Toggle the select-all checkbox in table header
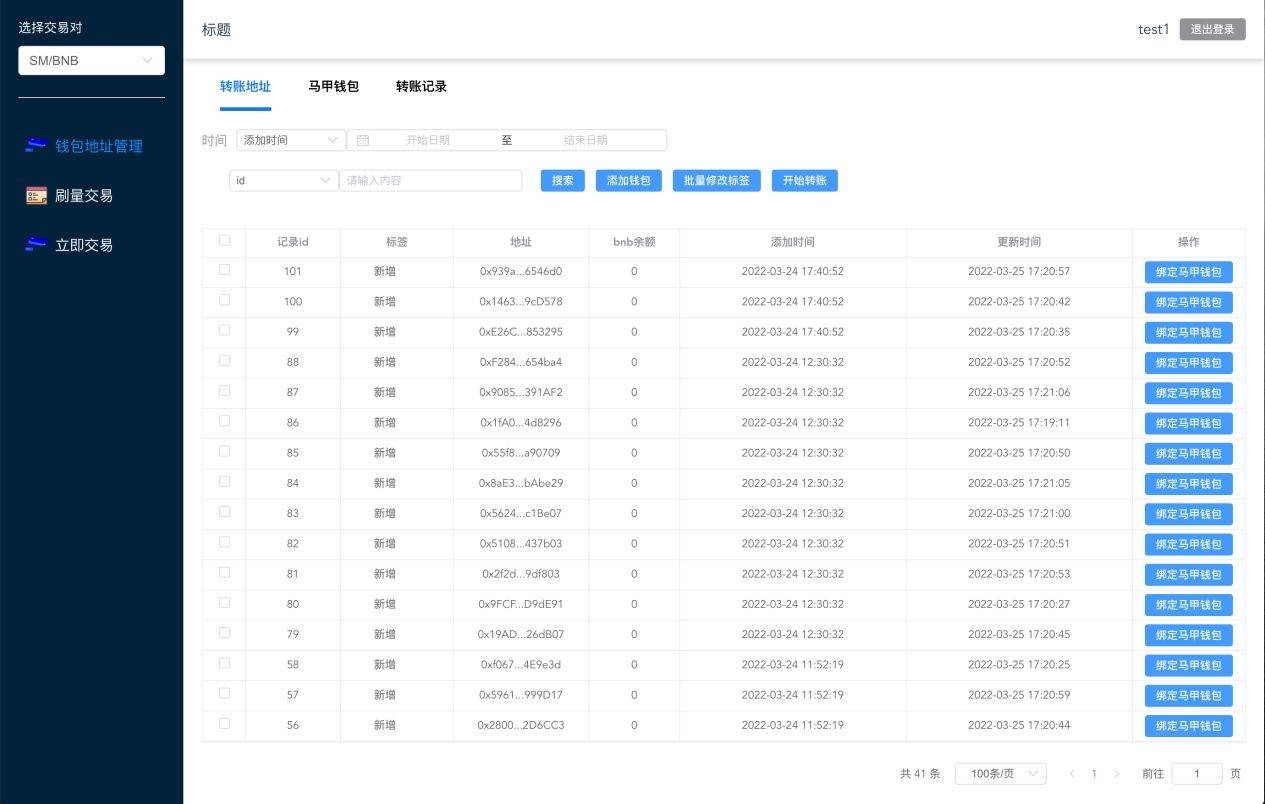 coord(224,241)
